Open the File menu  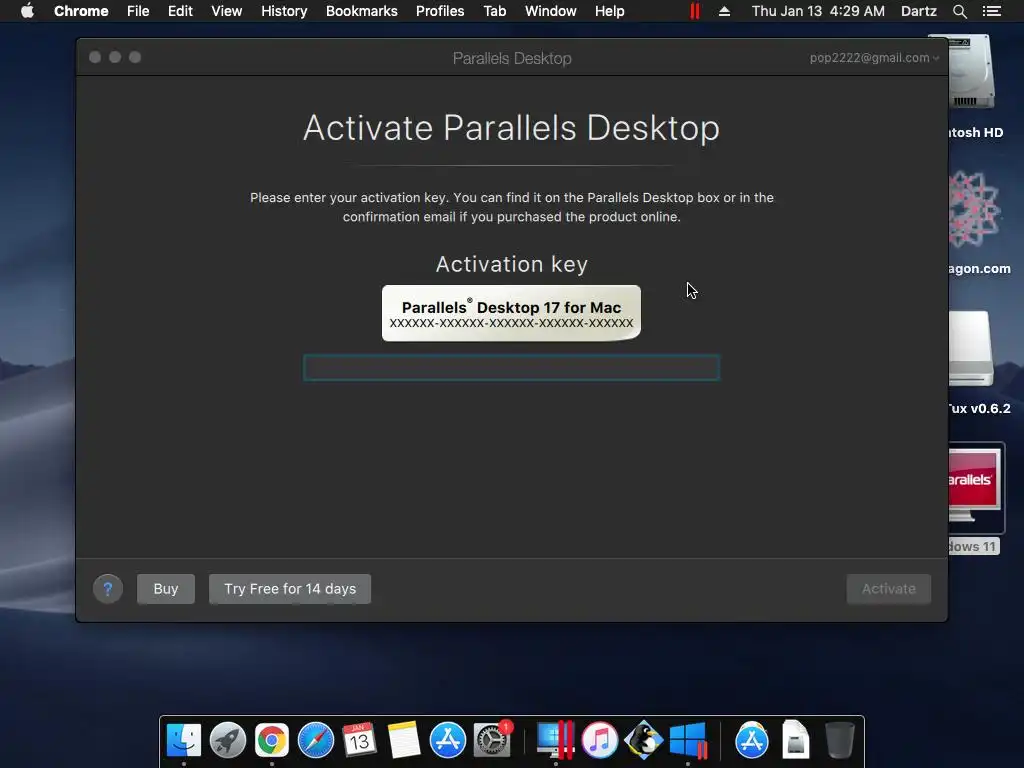[x=138, y=11]
